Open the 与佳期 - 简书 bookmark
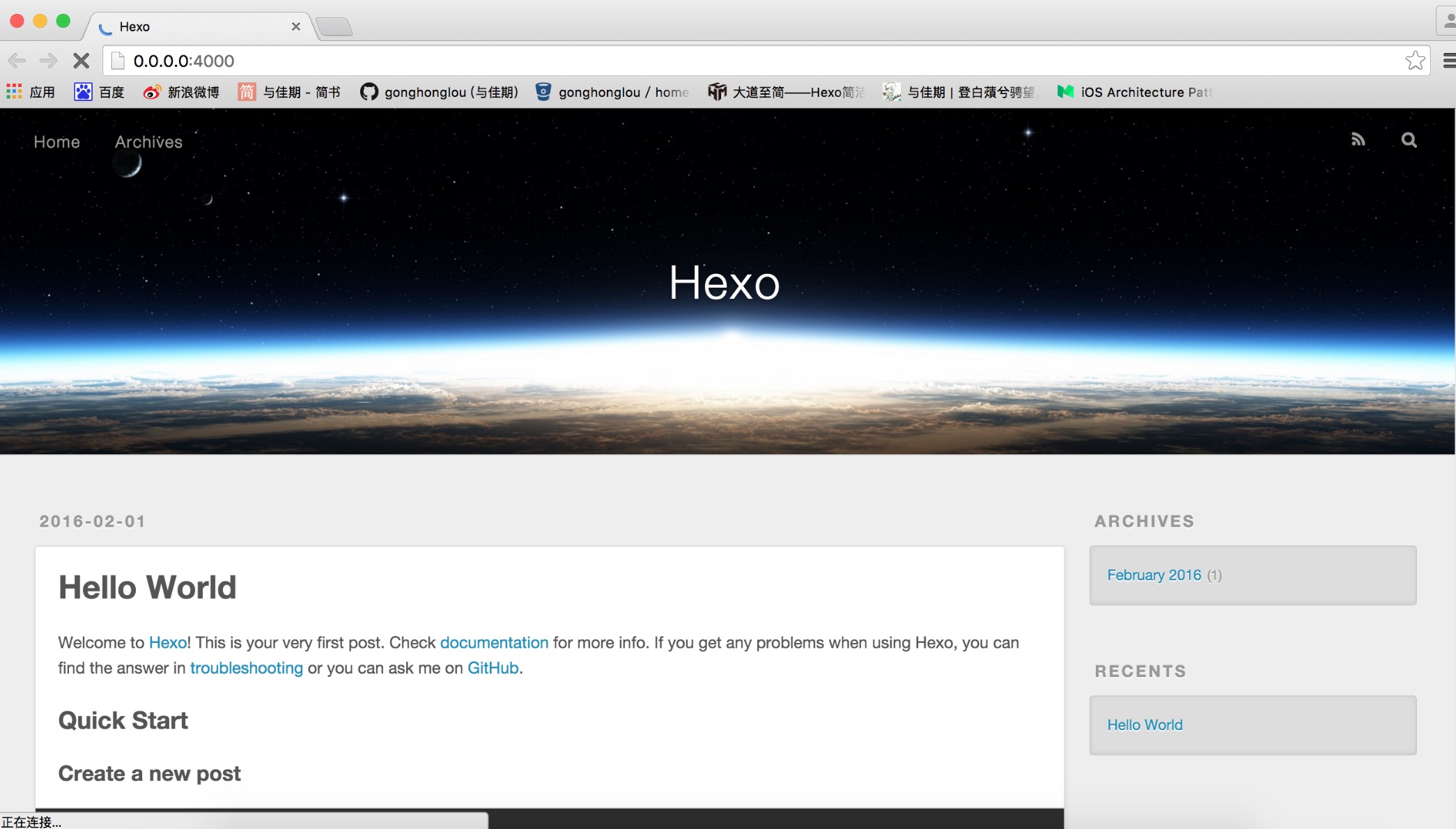Screen dimensions: 1456x829 tap(289, 92)
